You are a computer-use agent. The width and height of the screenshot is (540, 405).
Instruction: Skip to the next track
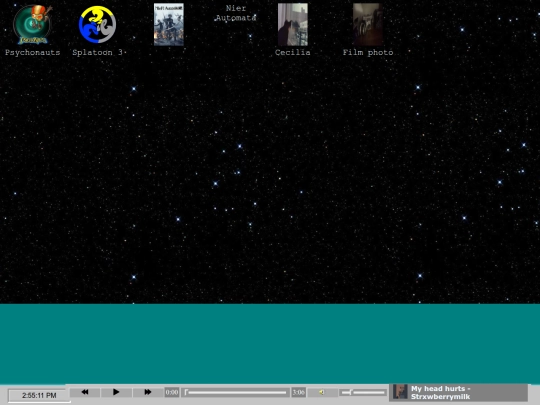tap(147, 392)
